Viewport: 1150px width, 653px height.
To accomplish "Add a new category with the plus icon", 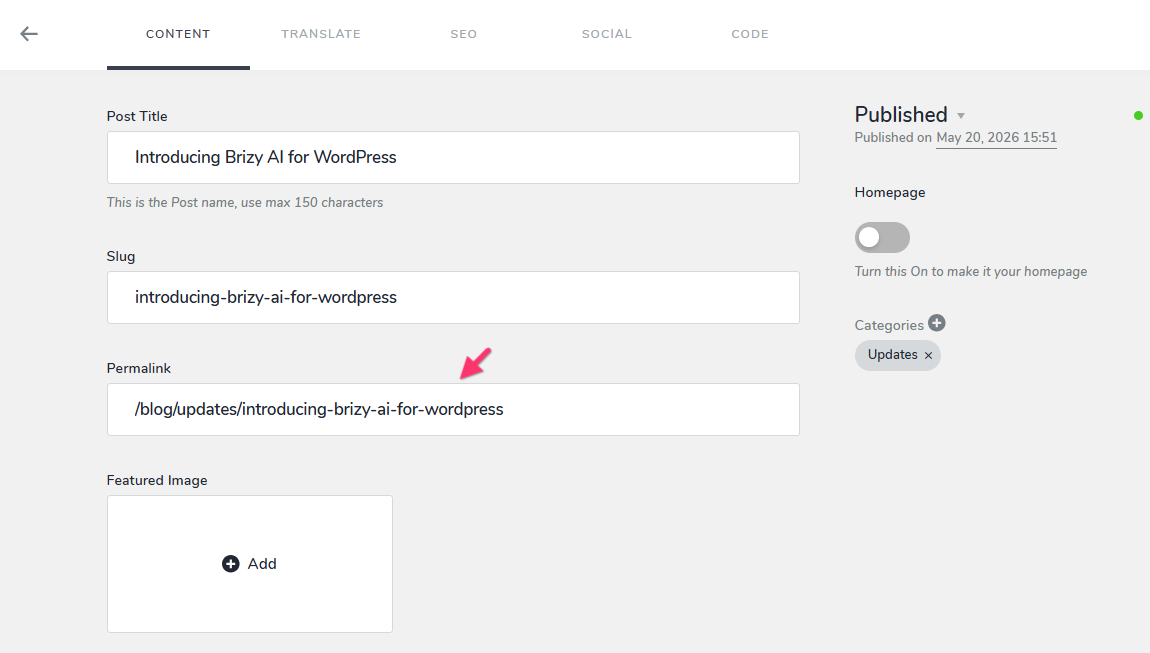I will pos(937,323).
